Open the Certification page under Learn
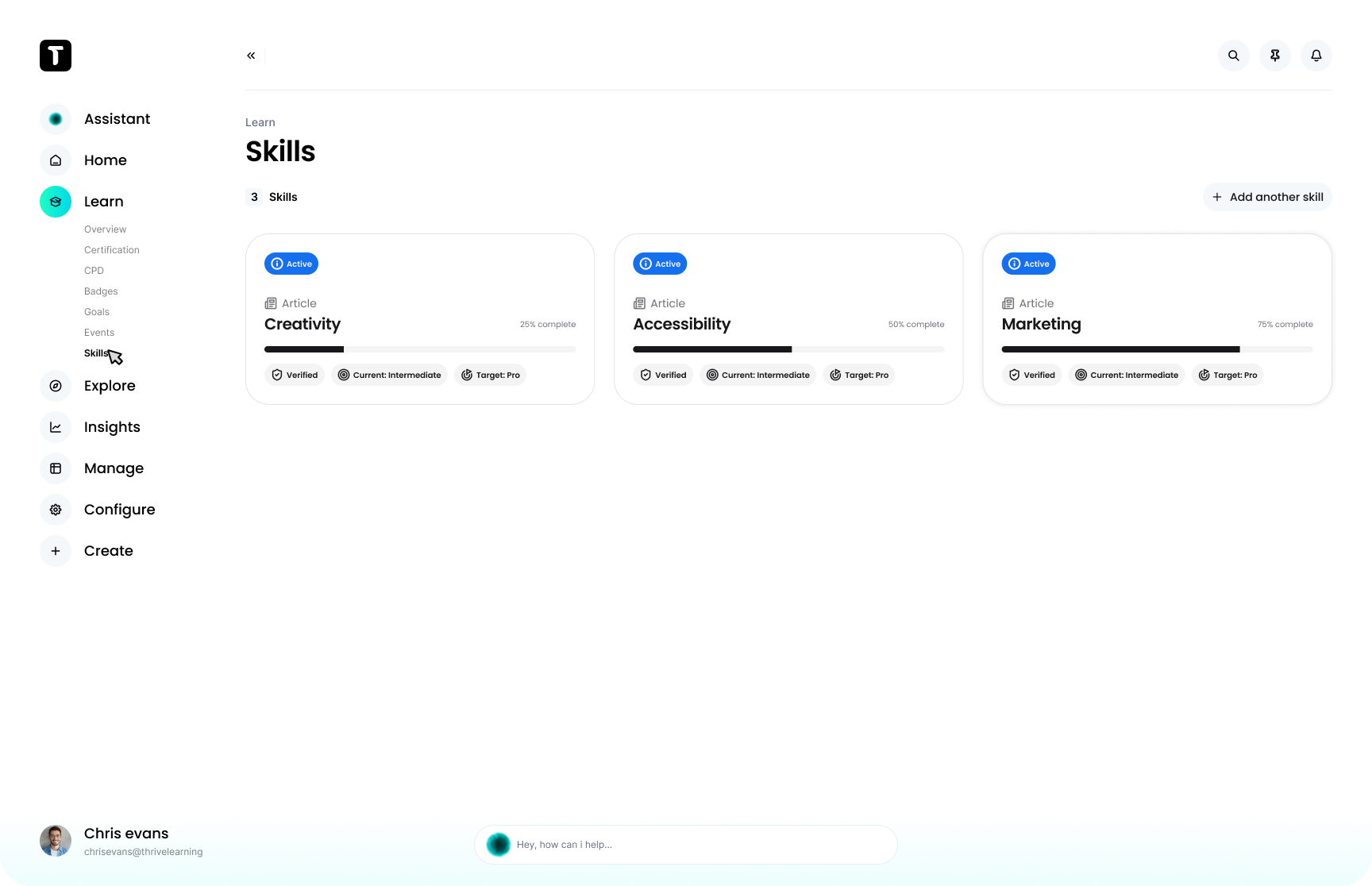This screenshot has width=1372, height=886. pyautogui.click(x=111, y=249)
